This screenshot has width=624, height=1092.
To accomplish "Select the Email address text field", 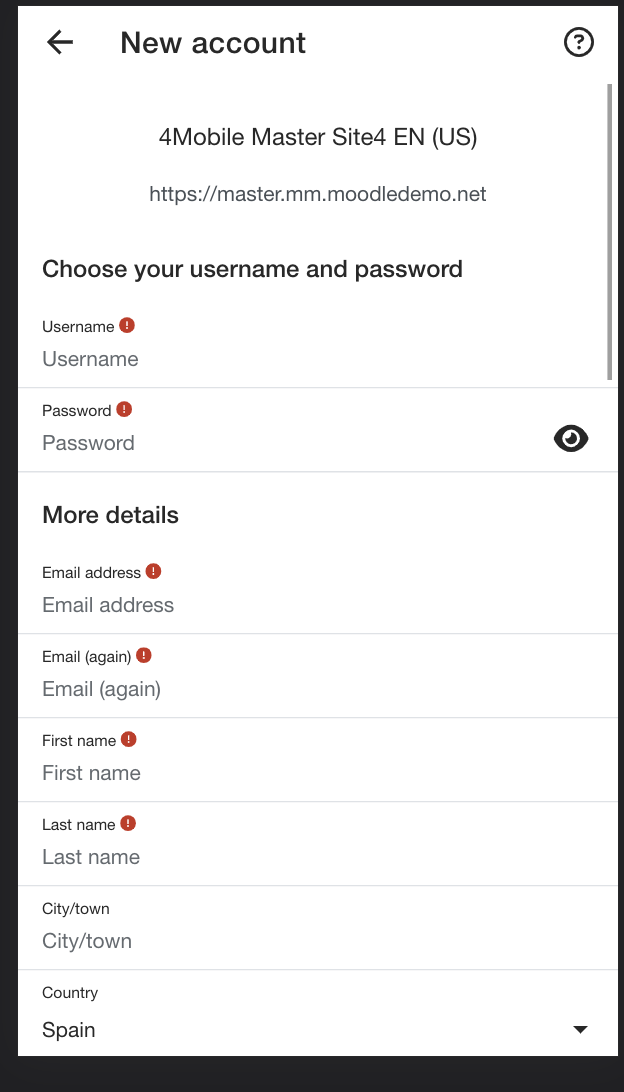I will pyautogui.click(x=317, y=605).
